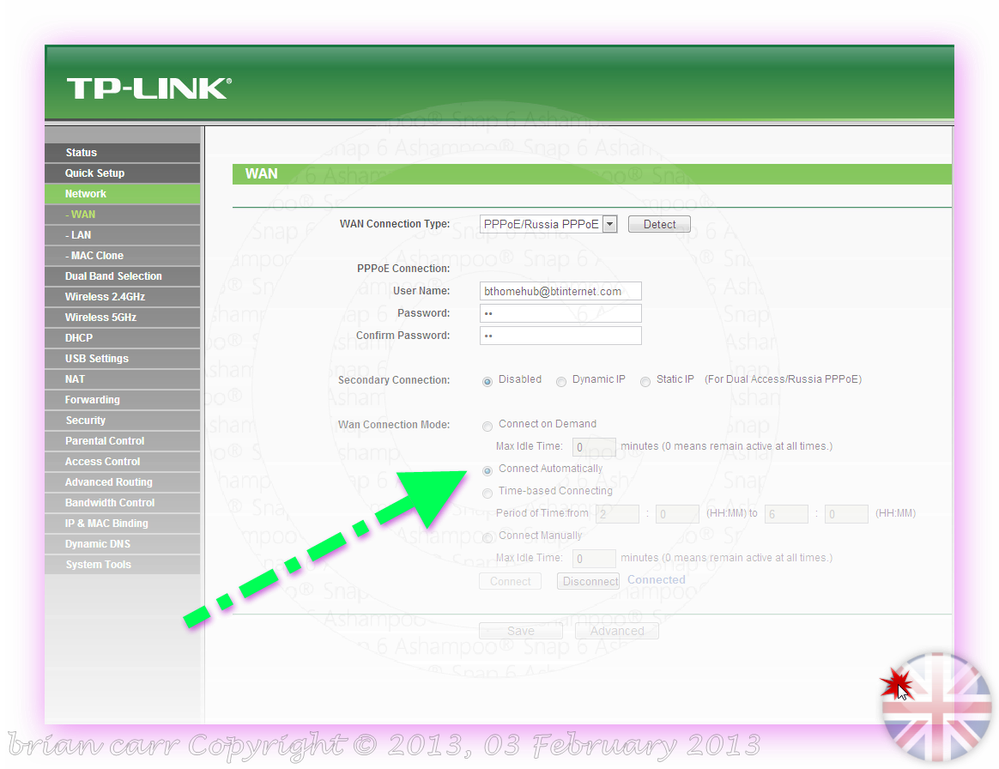Expand WAN Connection Type dropdown
Image resolution: width=999 pixels, height=769 pixels.
point(549,224)
